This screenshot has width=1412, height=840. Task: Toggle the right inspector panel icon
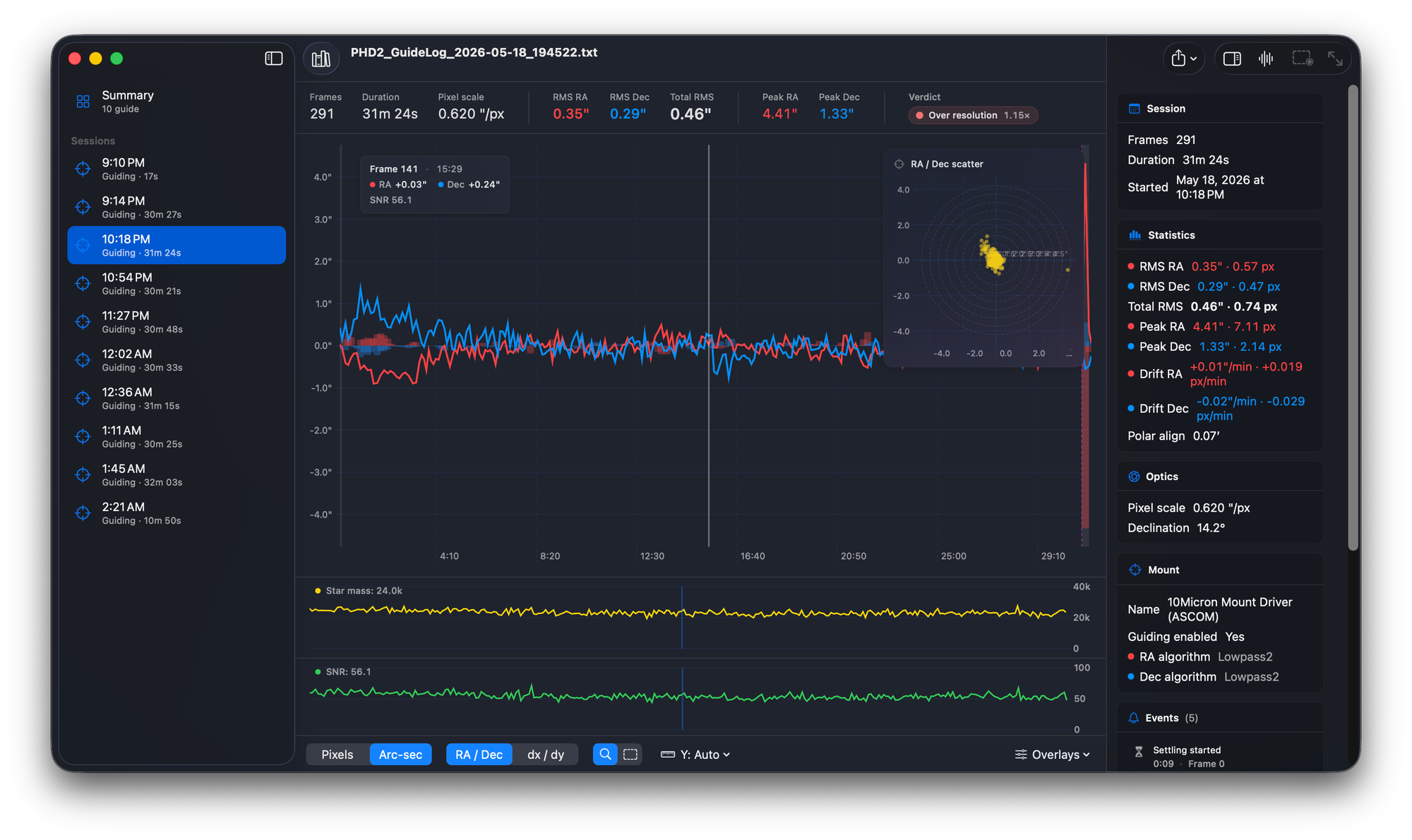1232,59
